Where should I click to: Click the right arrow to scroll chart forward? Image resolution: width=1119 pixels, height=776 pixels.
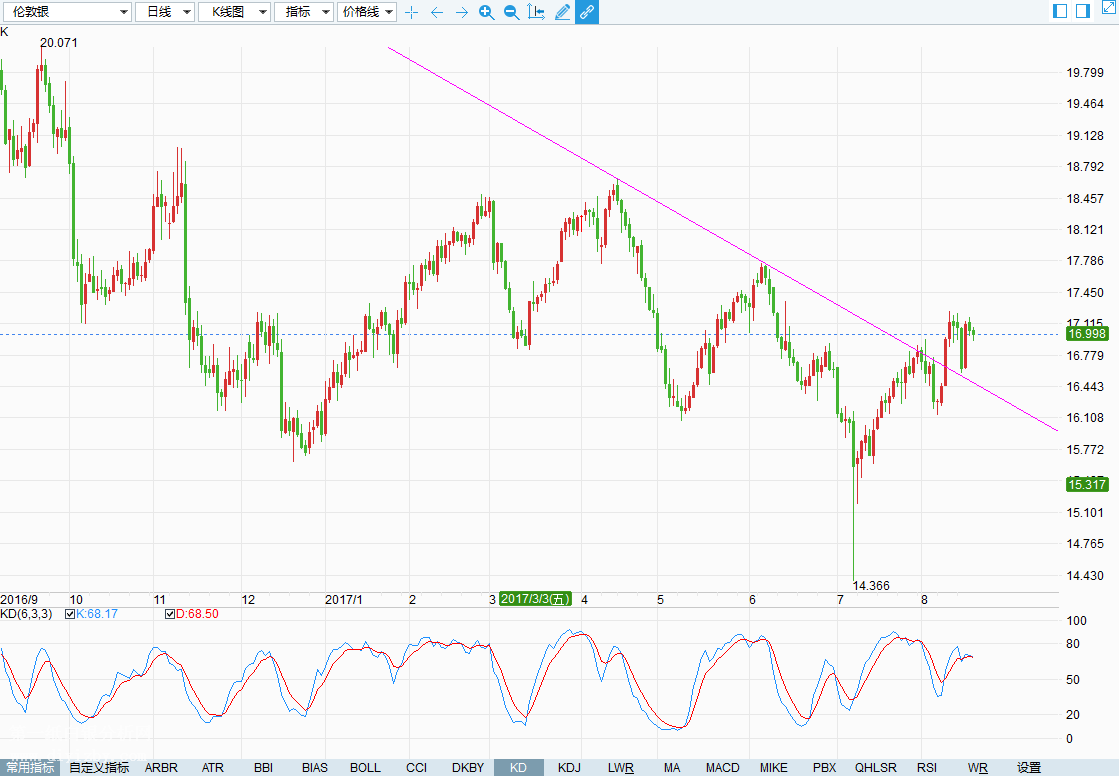tap(461, 12)
